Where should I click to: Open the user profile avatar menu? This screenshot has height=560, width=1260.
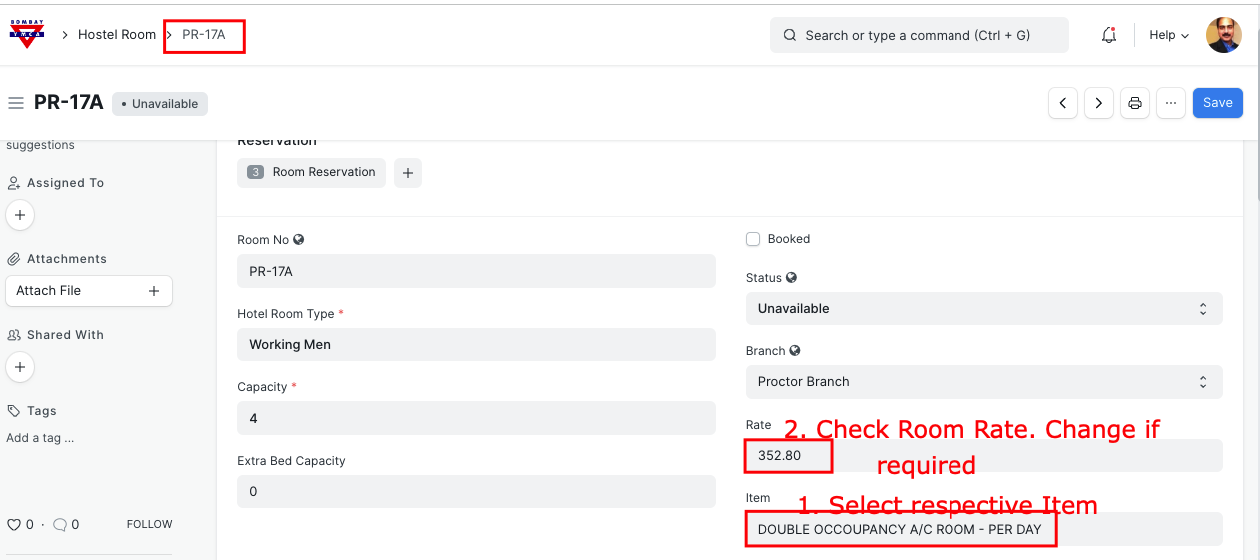click(1223, 35)
